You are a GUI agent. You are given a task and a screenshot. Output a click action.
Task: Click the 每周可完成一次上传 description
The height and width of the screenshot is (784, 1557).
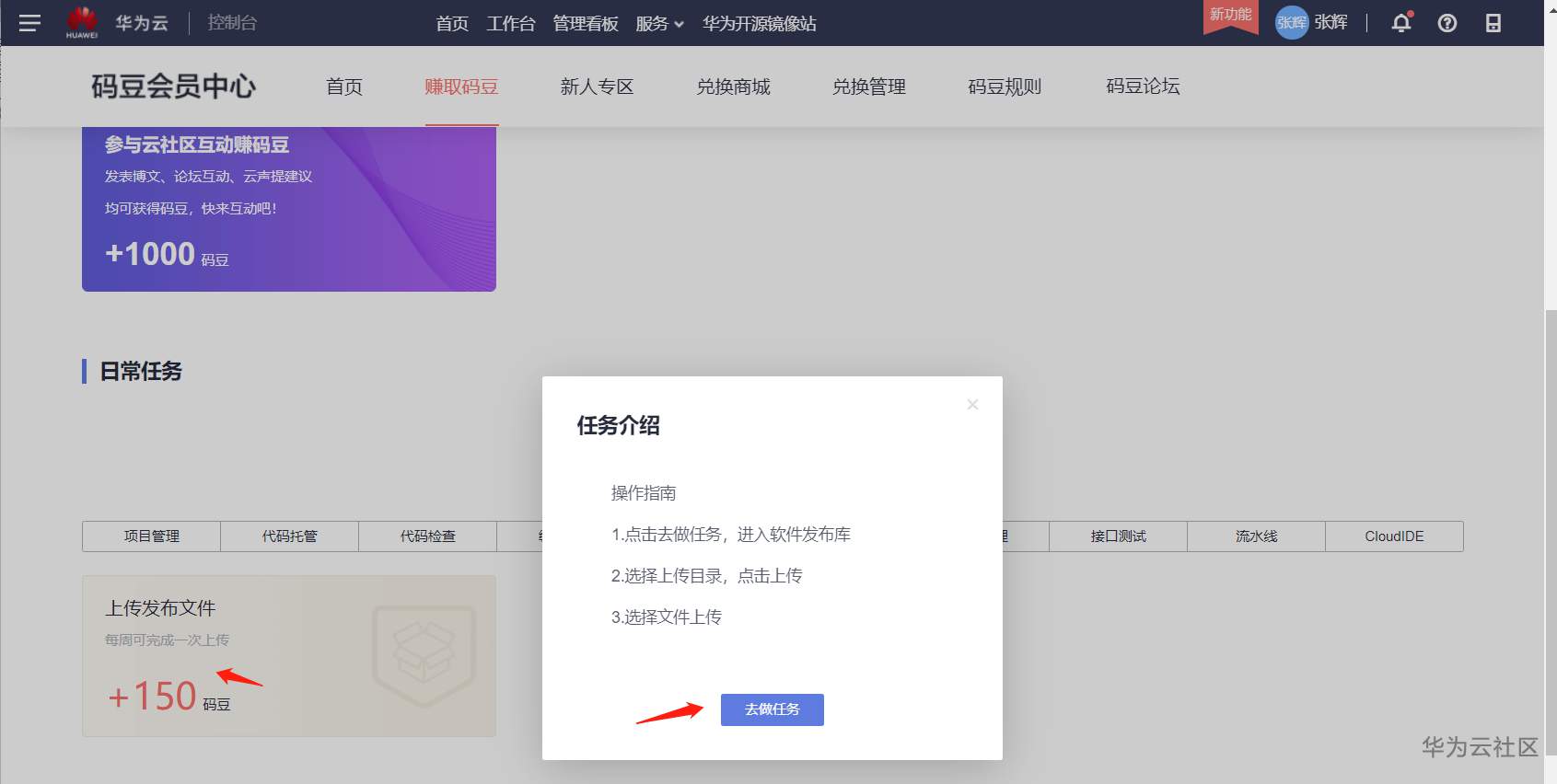click(167, 640)
